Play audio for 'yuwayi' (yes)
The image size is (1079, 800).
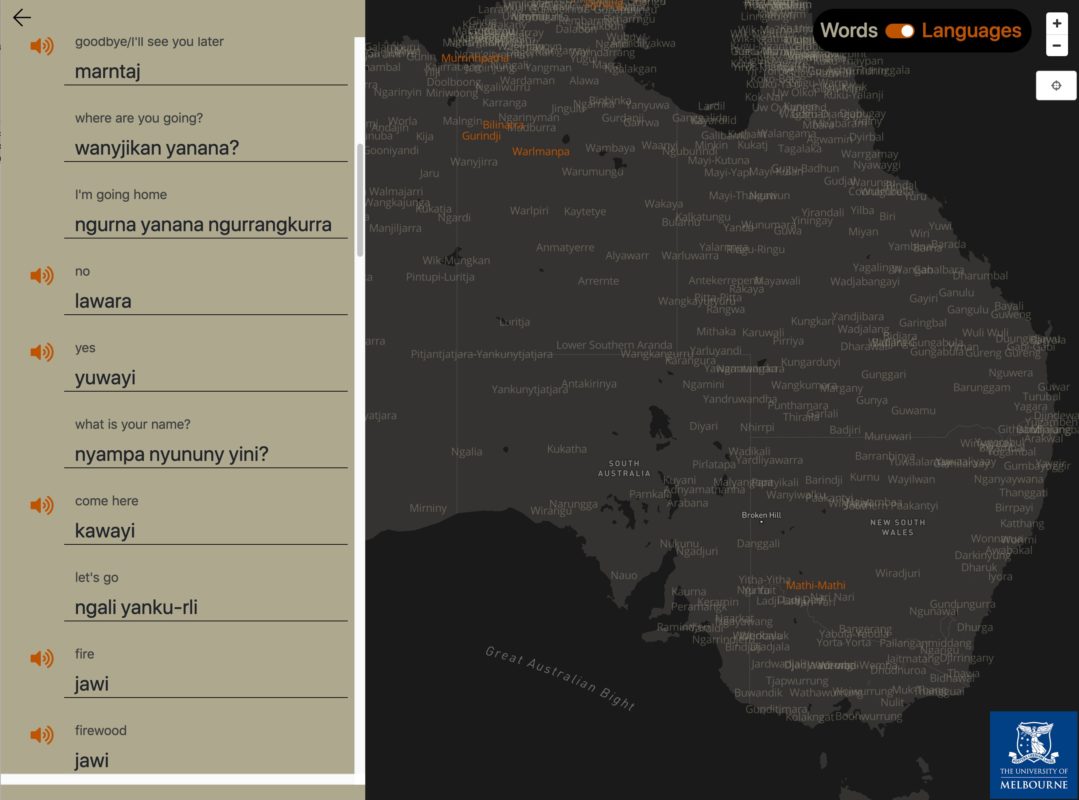click(x=42, y=352)
